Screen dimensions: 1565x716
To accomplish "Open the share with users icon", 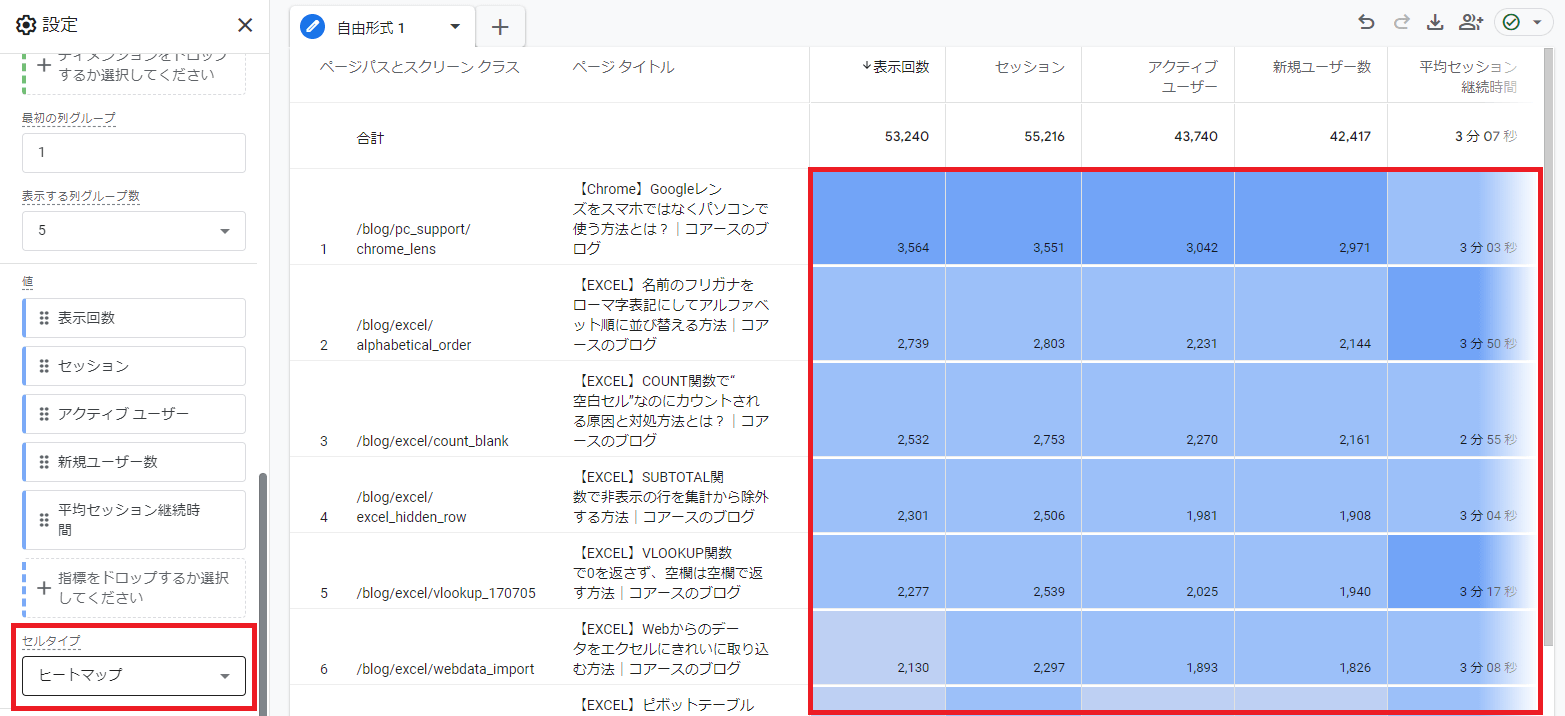I will 1470,23.
